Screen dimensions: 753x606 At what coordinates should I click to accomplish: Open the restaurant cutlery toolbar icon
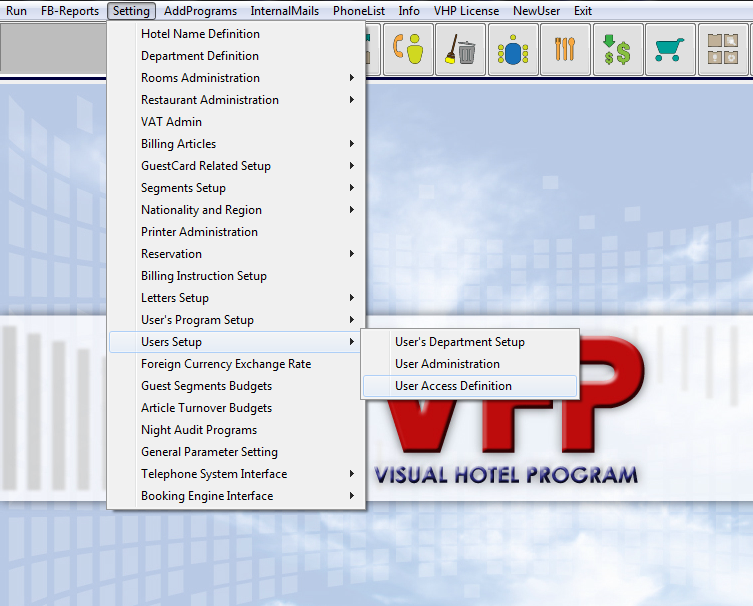click(565, 49)
